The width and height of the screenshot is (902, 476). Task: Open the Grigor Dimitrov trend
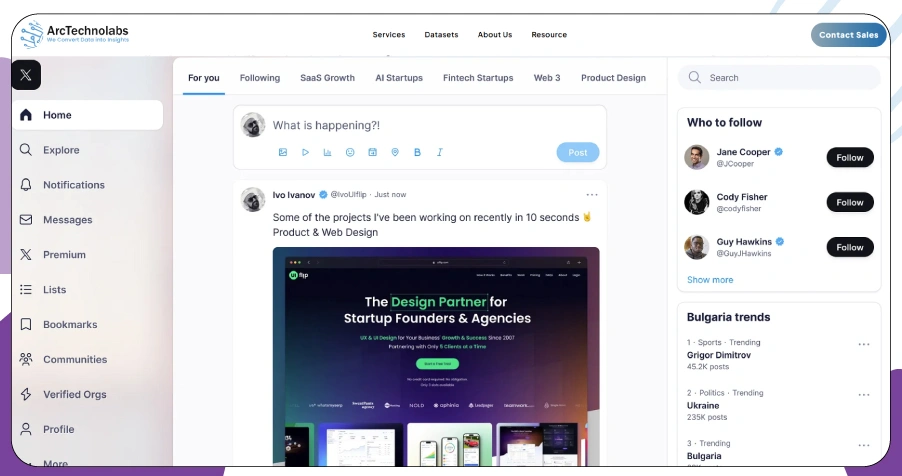click(719, 355)
